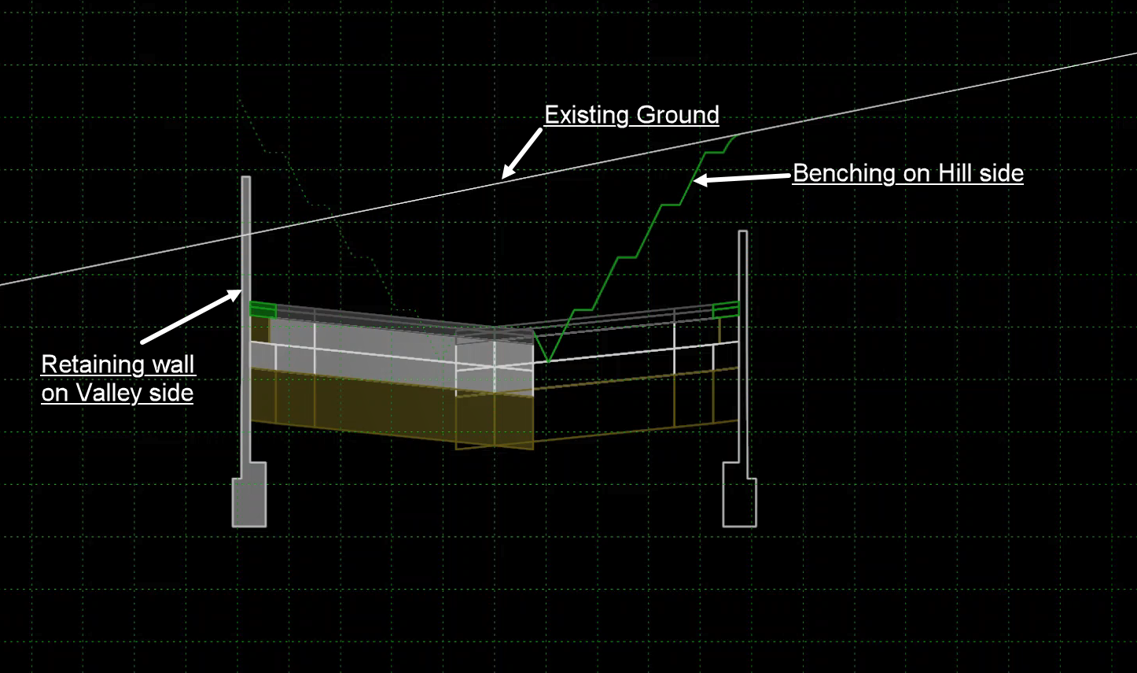The width and height of the screenshot is (1137, 673).
Task: Click the V-shaped bottom of the green benching
Action: (548, 360)
